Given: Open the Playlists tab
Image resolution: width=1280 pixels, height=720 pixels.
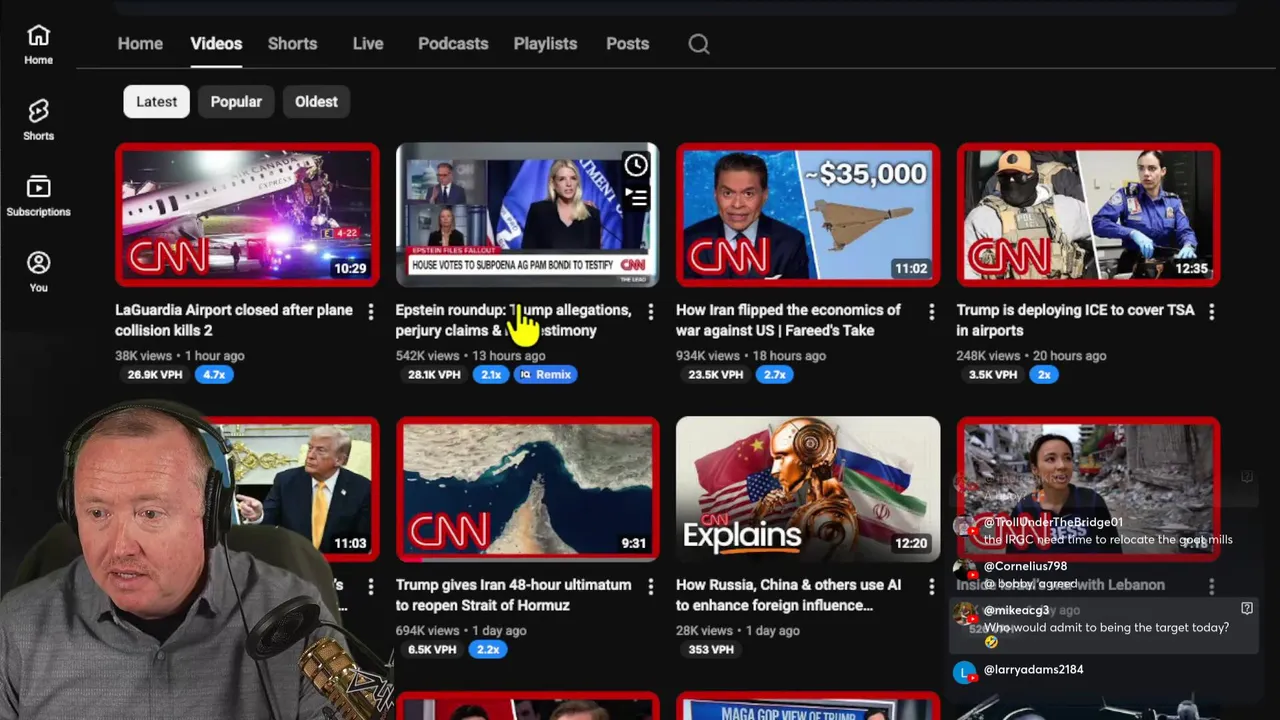Looking at the screenshot, I should pyautogui.click(x=545, y=44).
